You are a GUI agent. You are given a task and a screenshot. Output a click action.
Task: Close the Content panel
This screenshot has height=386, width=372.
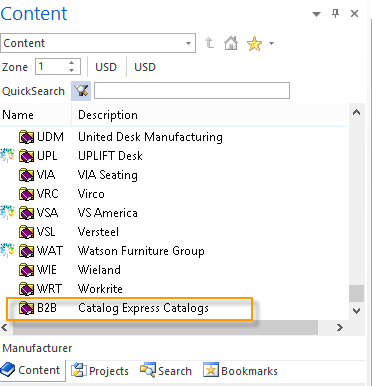354,14
